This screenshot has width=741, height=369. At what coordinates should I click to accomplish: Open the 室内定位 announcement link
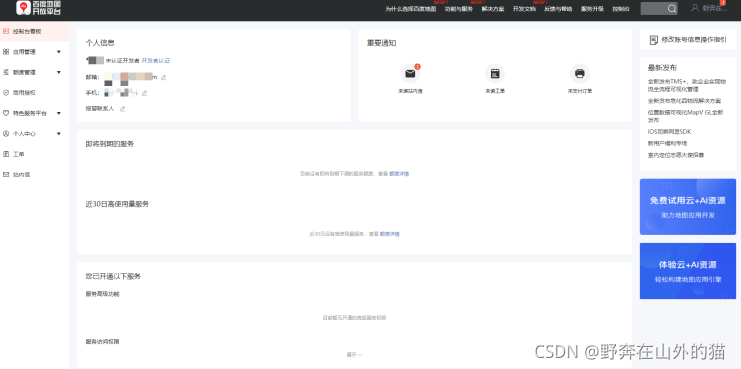(676, 155)
